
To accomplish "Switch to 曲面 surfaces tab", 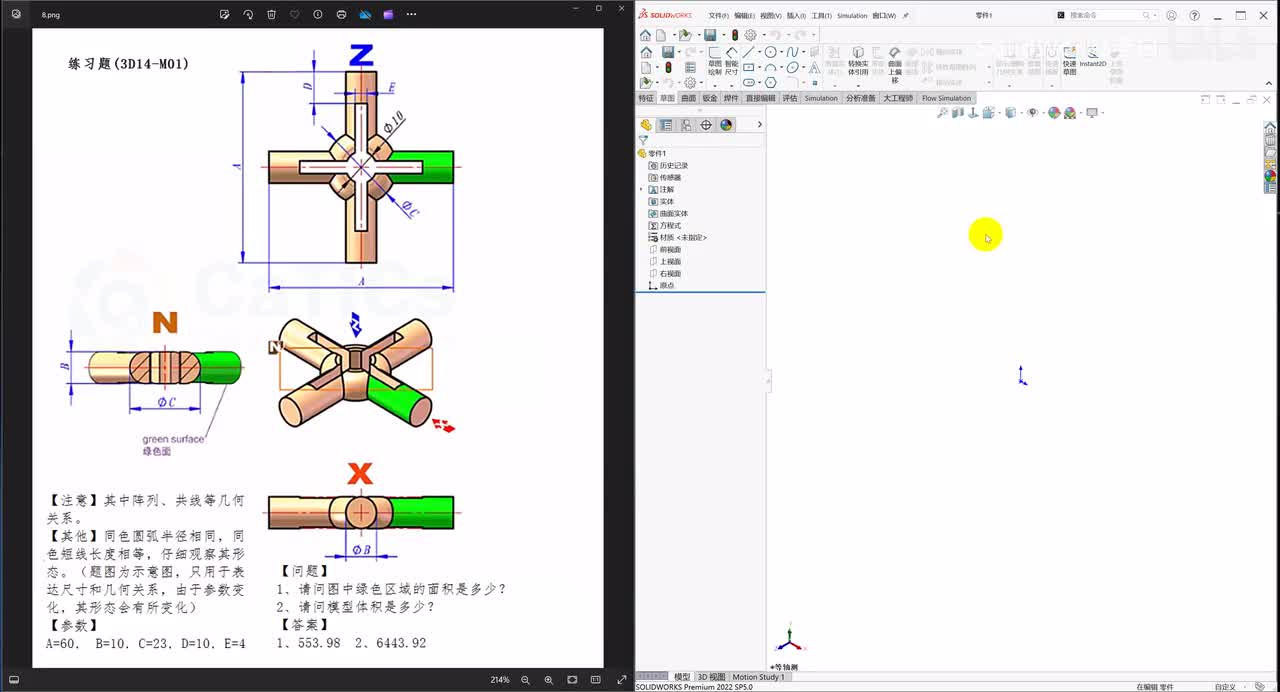I will click(688, 98).
